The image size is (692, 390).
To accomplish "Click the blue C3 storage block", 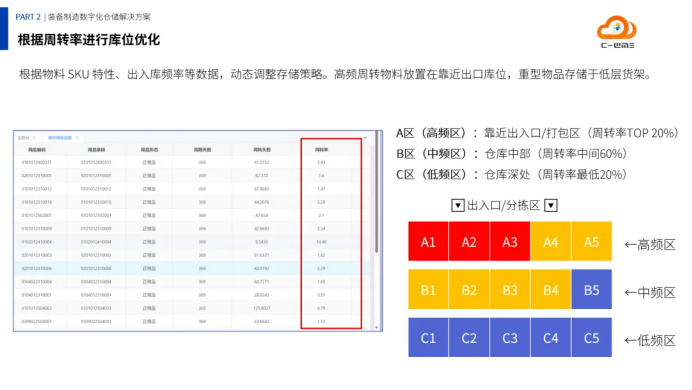I will click(x=510, y=338).
